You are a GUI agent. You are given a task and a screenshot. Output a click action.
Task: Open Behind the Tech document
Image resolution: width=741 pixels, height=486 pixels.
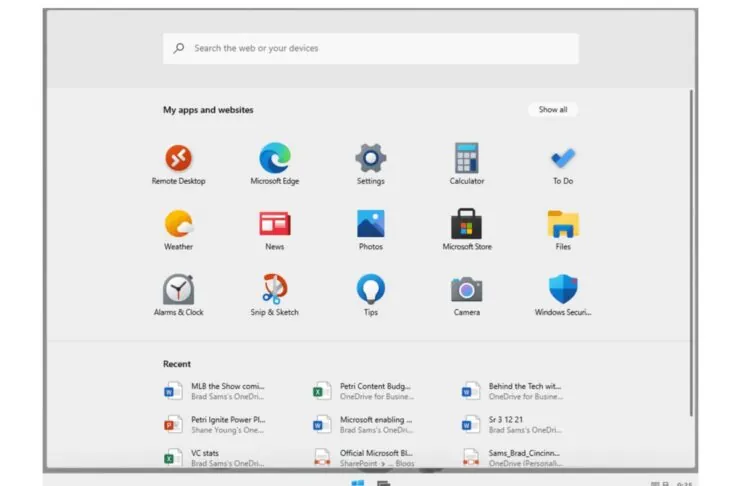(x=512, y=391)
